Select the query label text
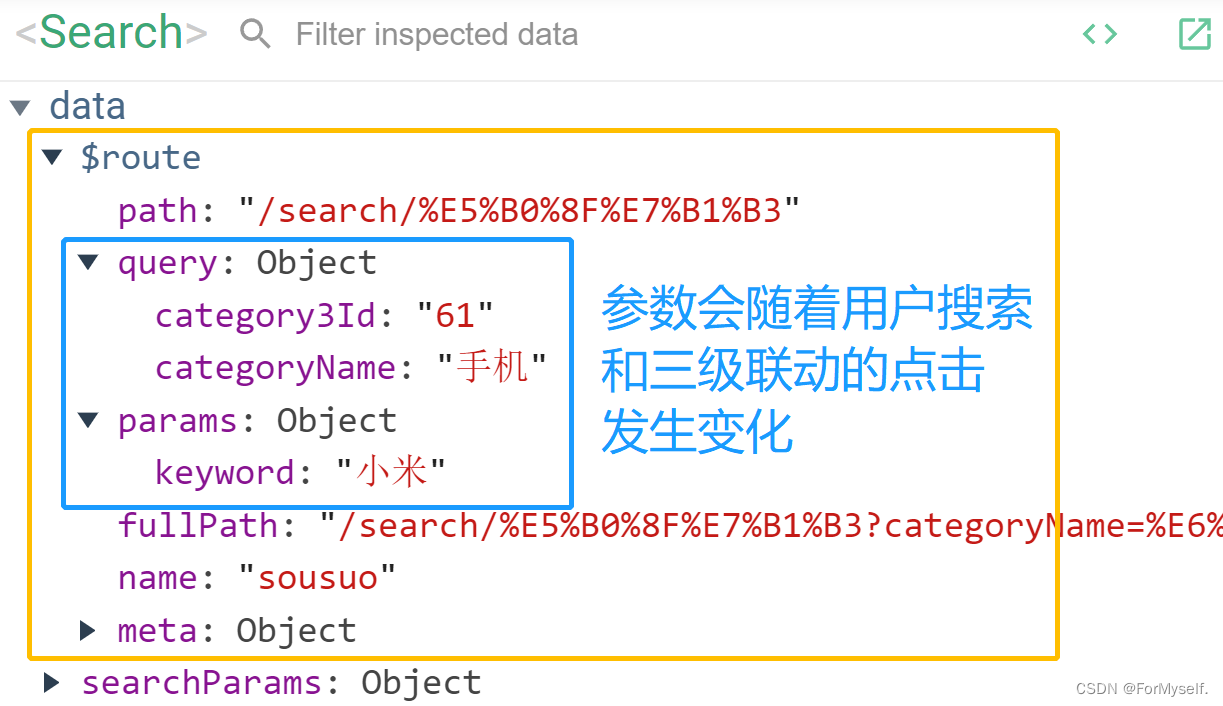 coord(166,261)
